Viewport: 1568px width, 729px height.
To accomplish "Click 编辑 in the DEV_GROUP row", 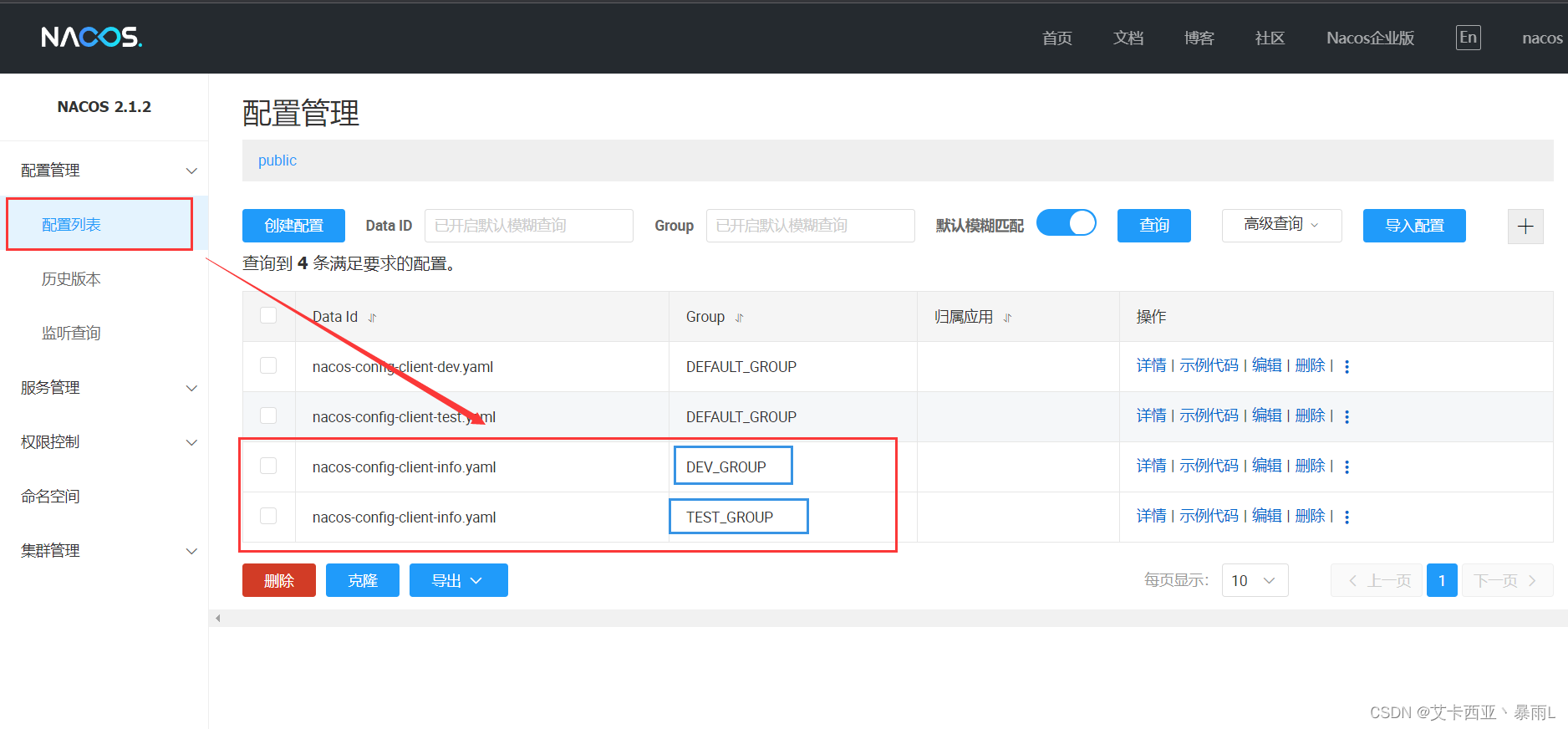I will 1266,466.
